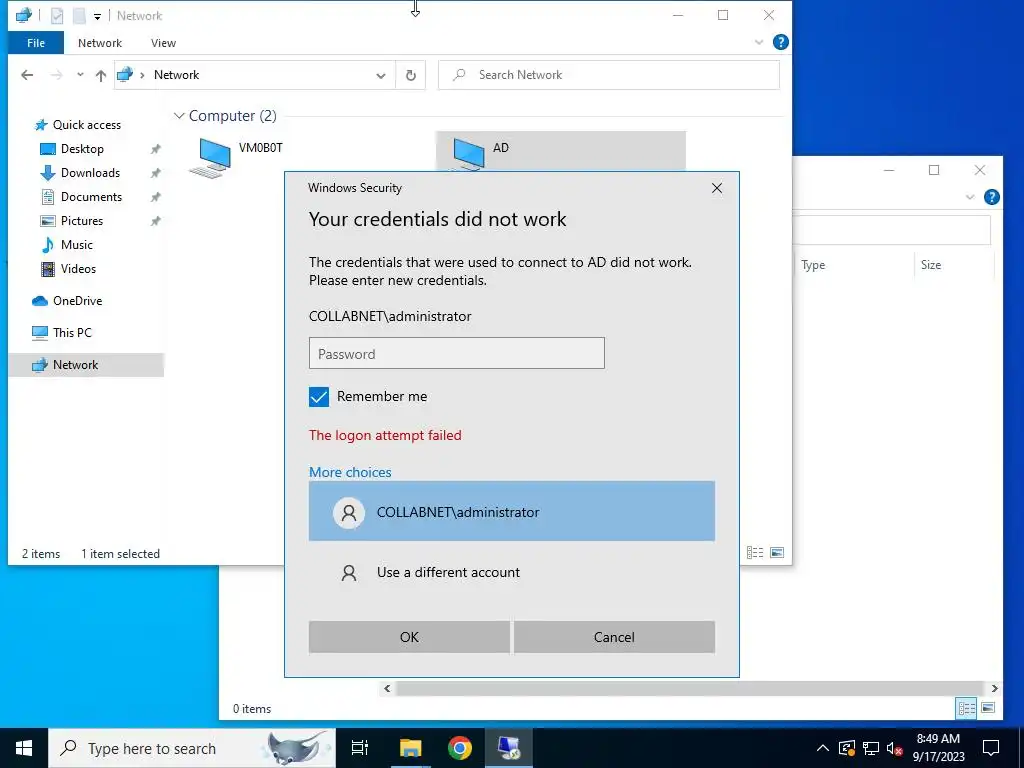Click the Search Network field
The image size is (1024, 768).
609,75
